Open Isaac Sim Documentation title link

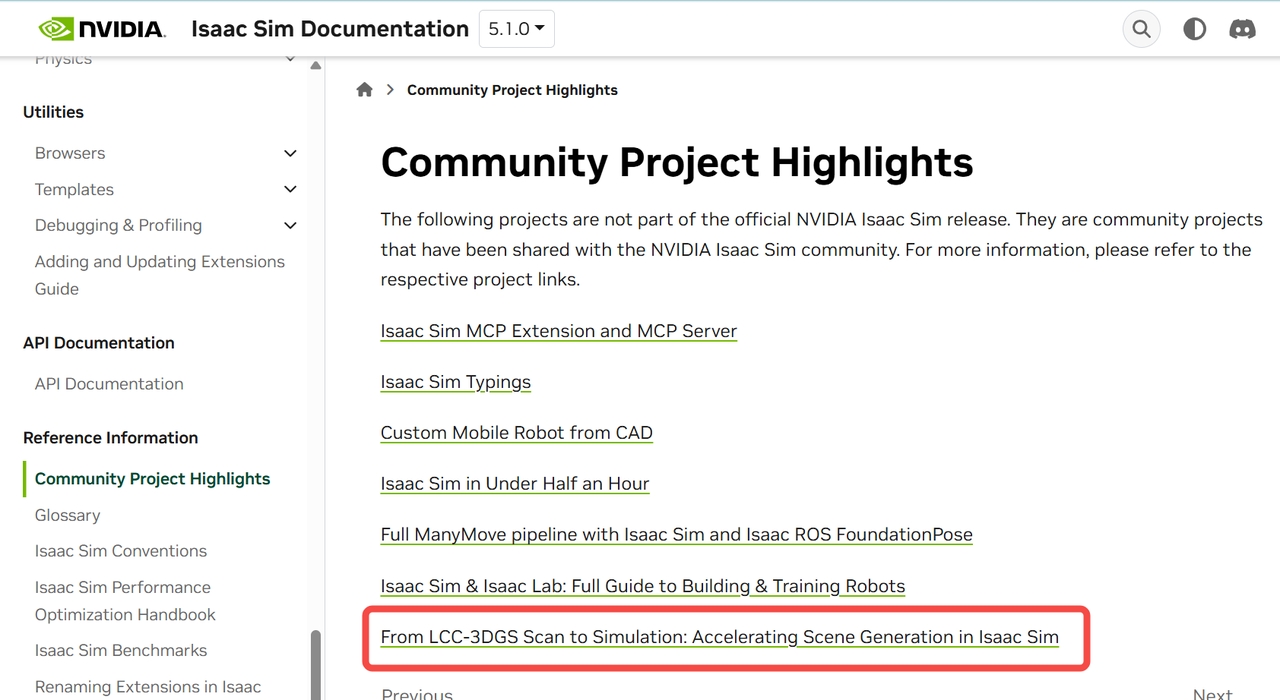point(330,29)
